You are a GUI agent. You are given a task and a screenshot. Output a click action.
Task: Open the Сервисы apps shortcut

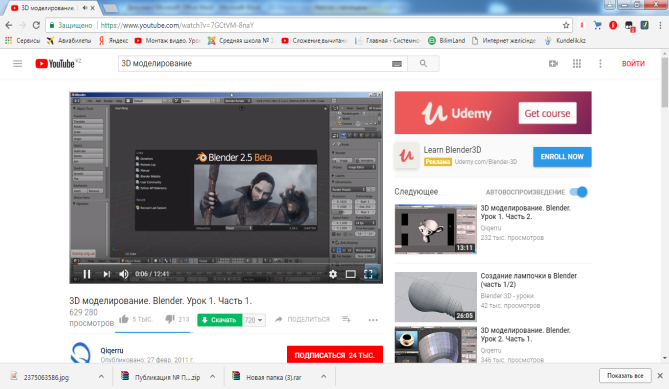[x=23, y=41]
